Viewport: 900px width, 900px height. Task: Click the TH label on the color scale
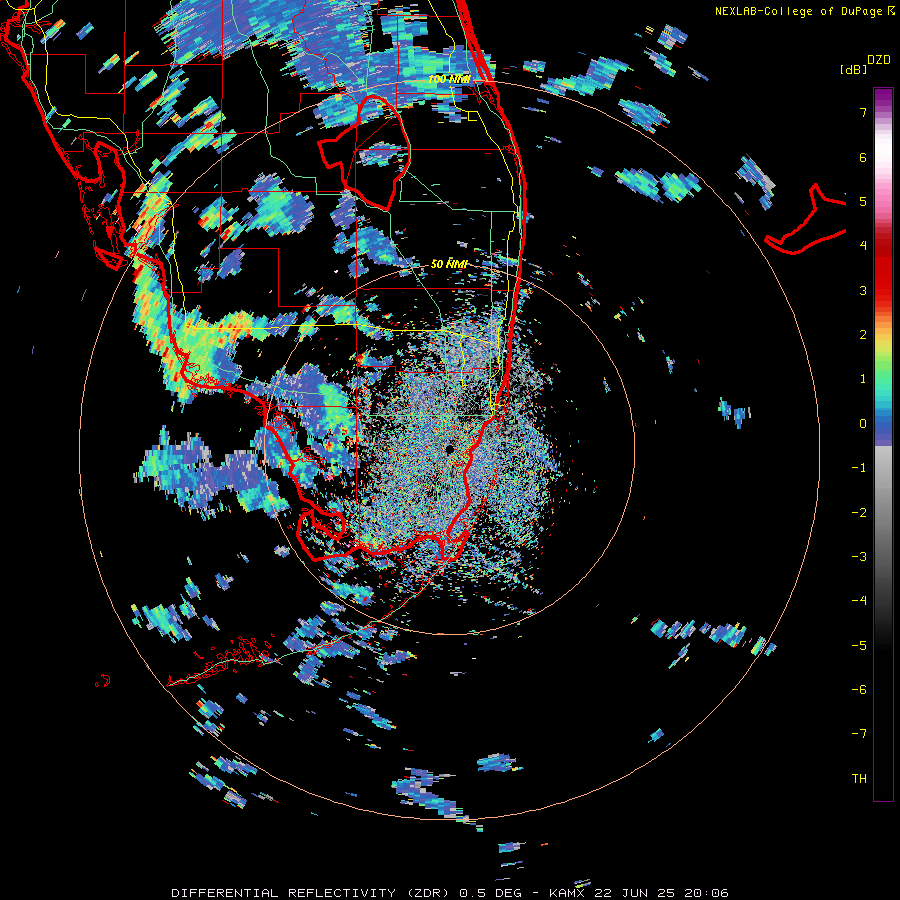[859, 779]
